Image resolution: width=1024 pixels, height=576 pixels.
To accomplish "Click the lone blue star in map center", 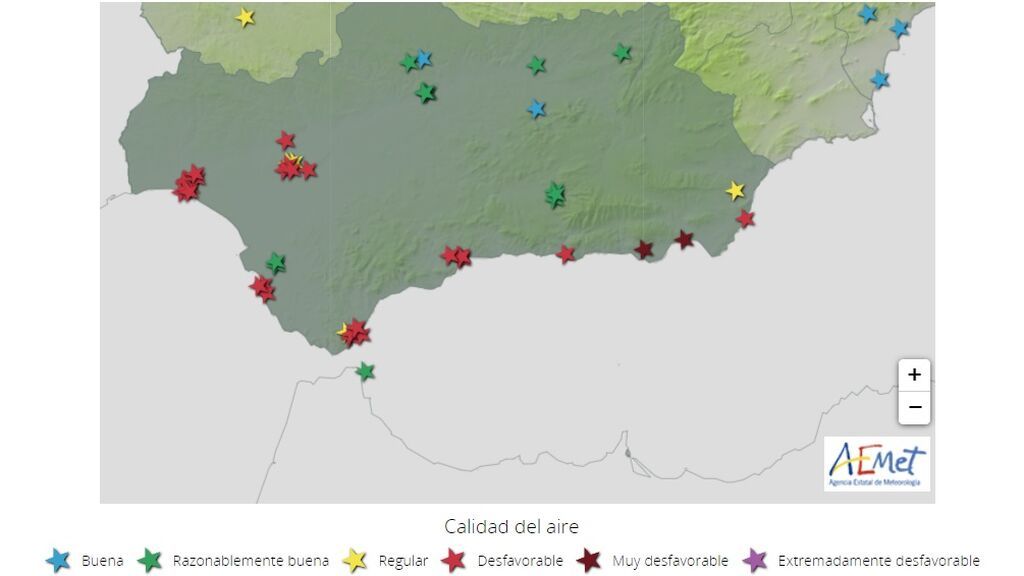I will point(537,108).
